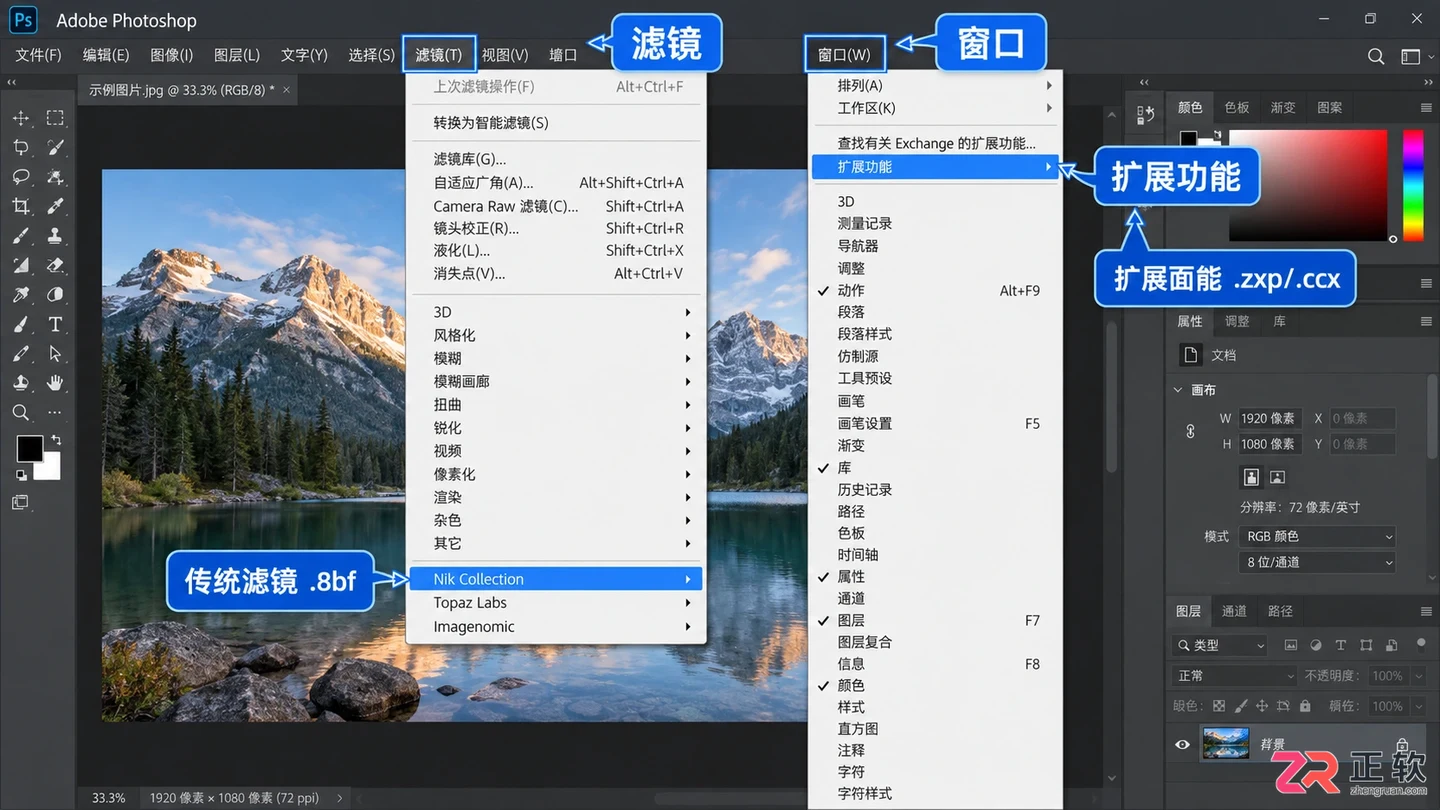1440x810 pixels.
Task: Open the 模式 RGB 颜色 dropdown
Action: (1317, 536)
